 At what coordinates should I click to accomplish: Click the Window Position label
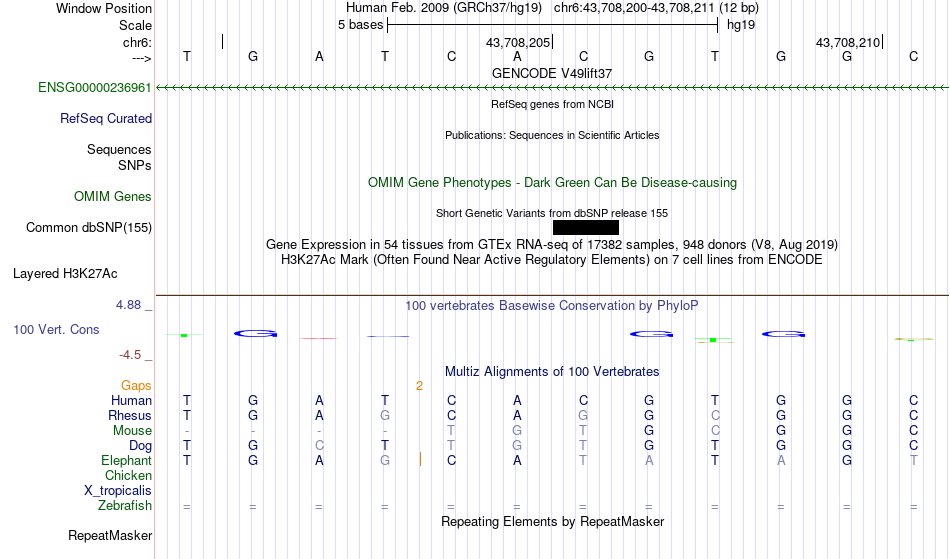tap(104, 8)
